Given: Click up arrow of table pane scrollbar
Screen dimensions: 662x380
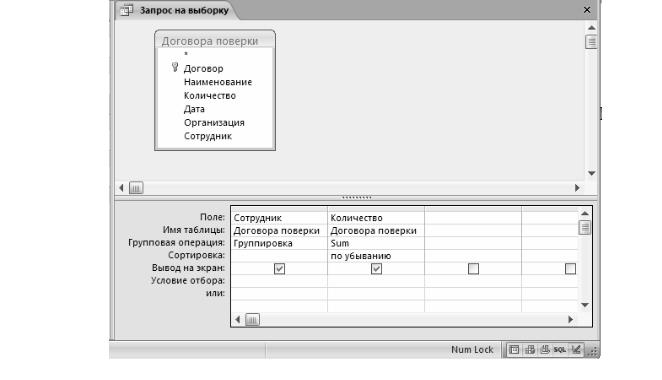Looking at the screenshot, I should (x=591, y=28).
